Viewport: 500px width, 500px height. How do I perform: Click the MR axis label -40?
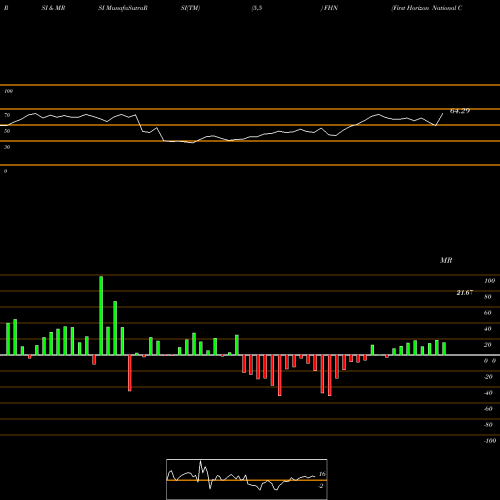click(488, 393)
